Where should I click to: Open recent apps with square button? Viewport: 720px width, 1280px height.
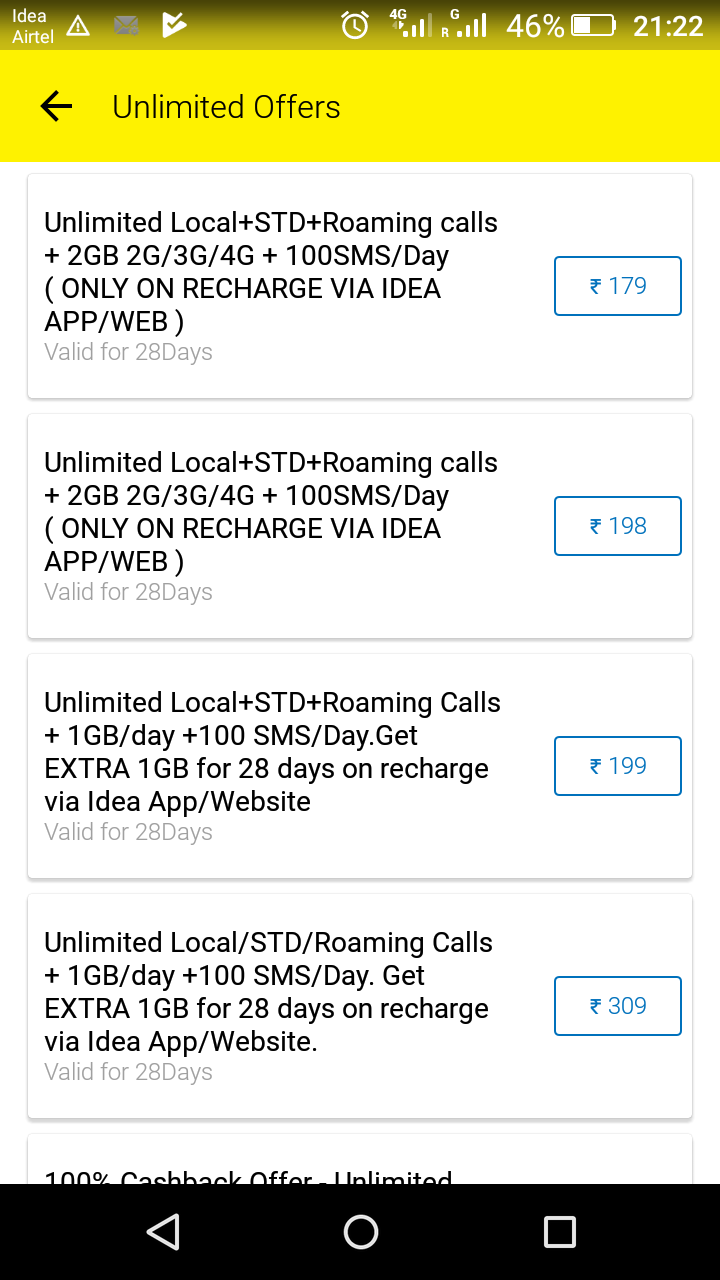click(x=560, y=1232)
